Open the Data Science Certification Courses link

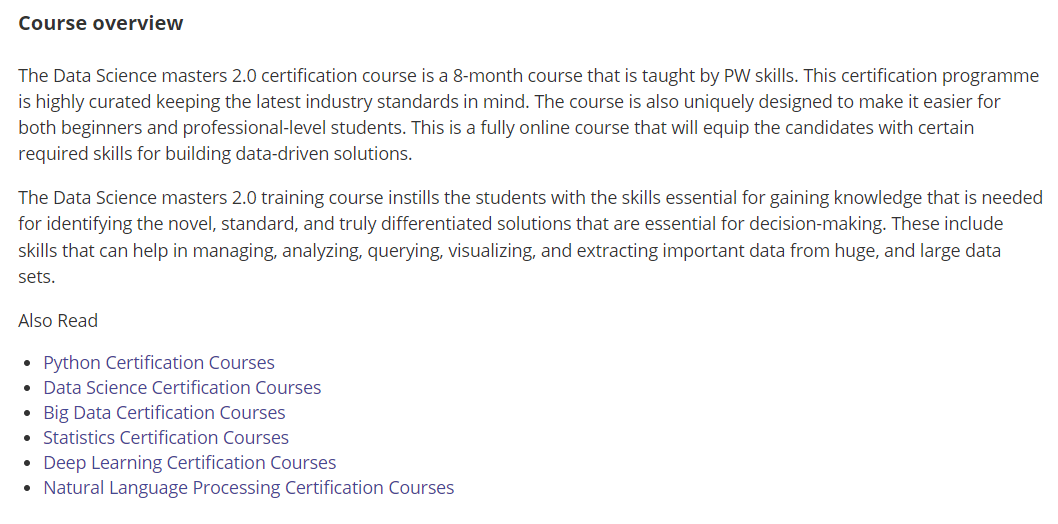tap(182, 387)
